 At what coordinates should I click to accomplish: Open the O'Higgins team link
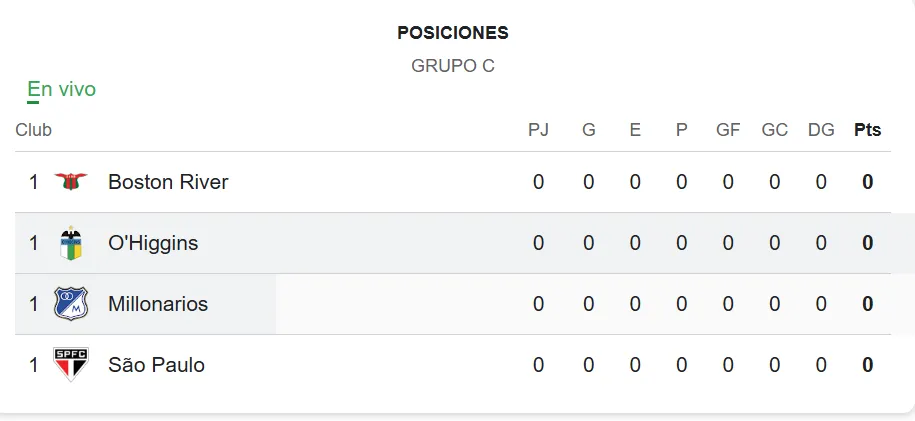pos(153,243)
